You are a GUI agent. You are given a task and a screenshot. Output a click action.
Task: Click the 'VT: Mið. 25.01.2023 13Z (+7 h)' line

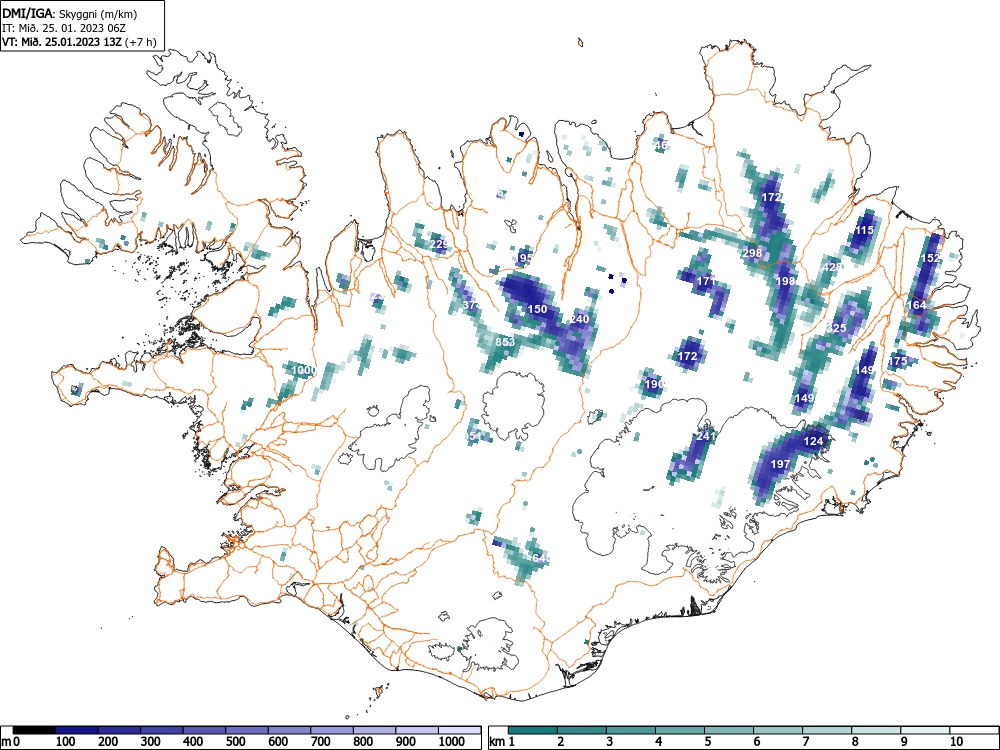click(79, 42)
